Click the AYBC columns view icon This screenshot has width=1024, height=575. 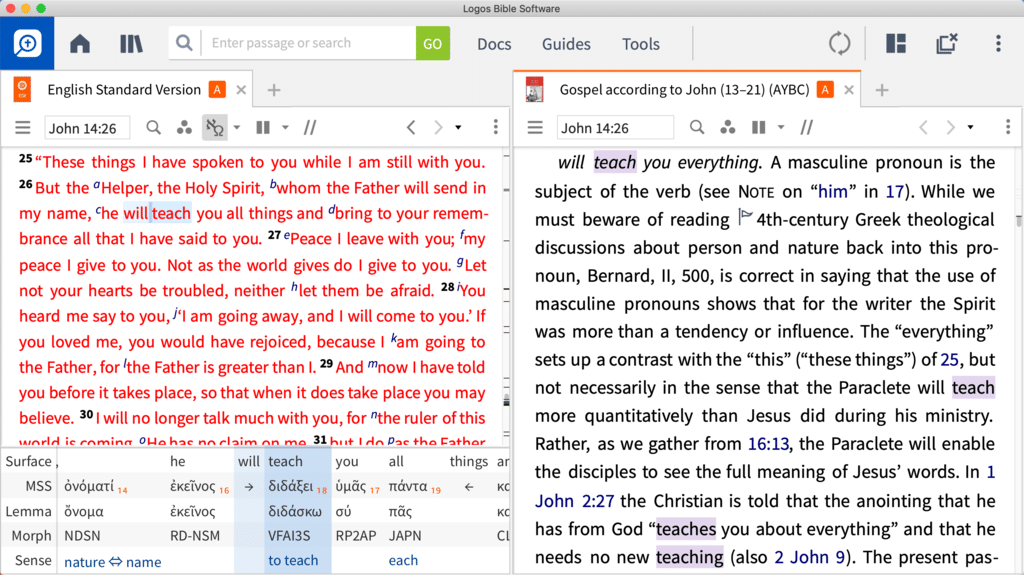(758, 127)
